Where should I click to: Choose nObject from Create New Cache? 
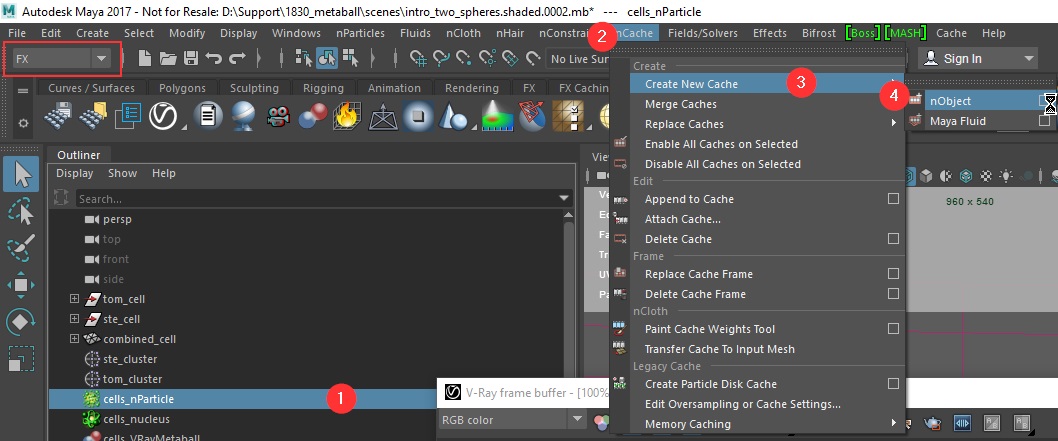point(951,101)
